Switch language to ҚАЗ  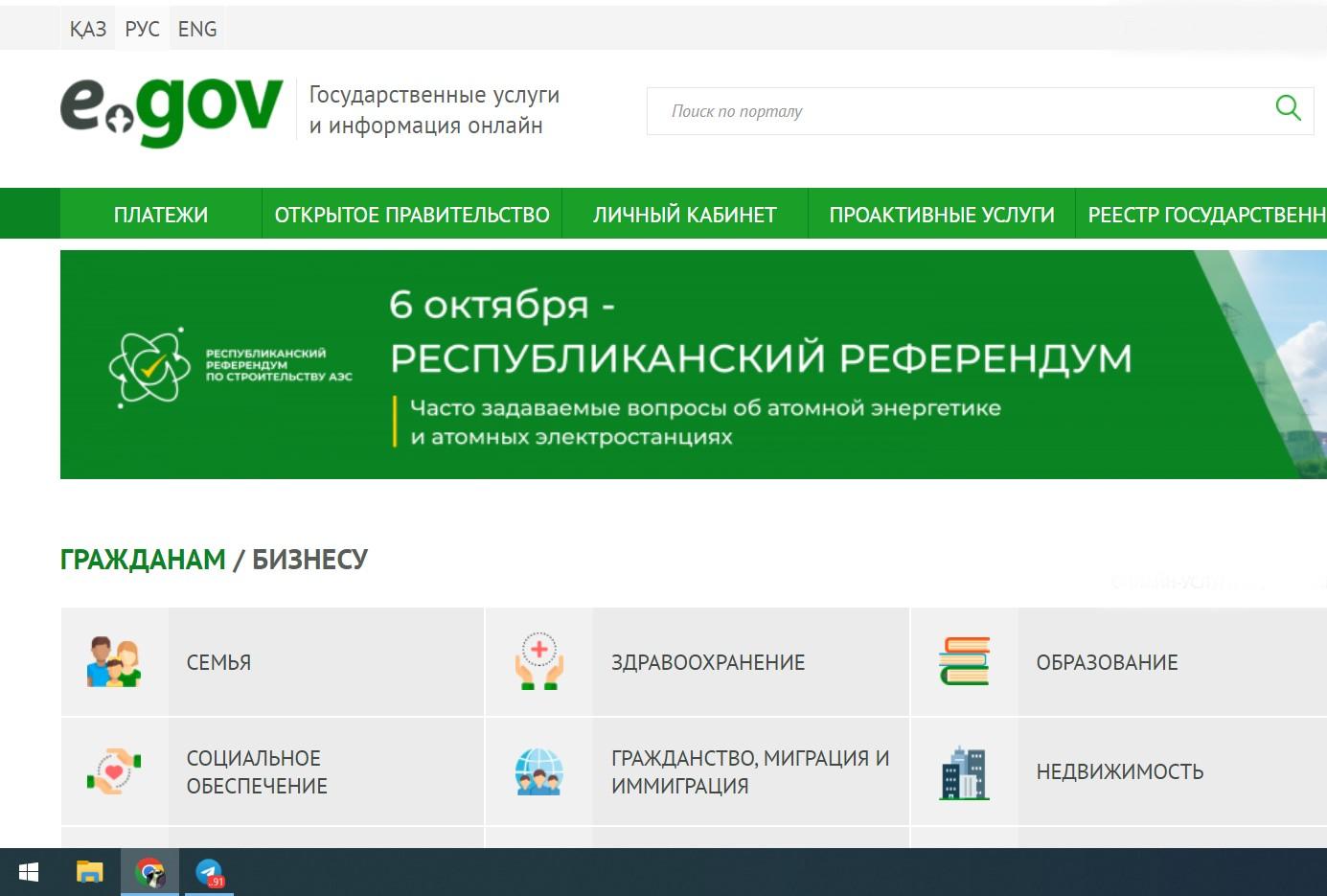click(x=88, y=29)
